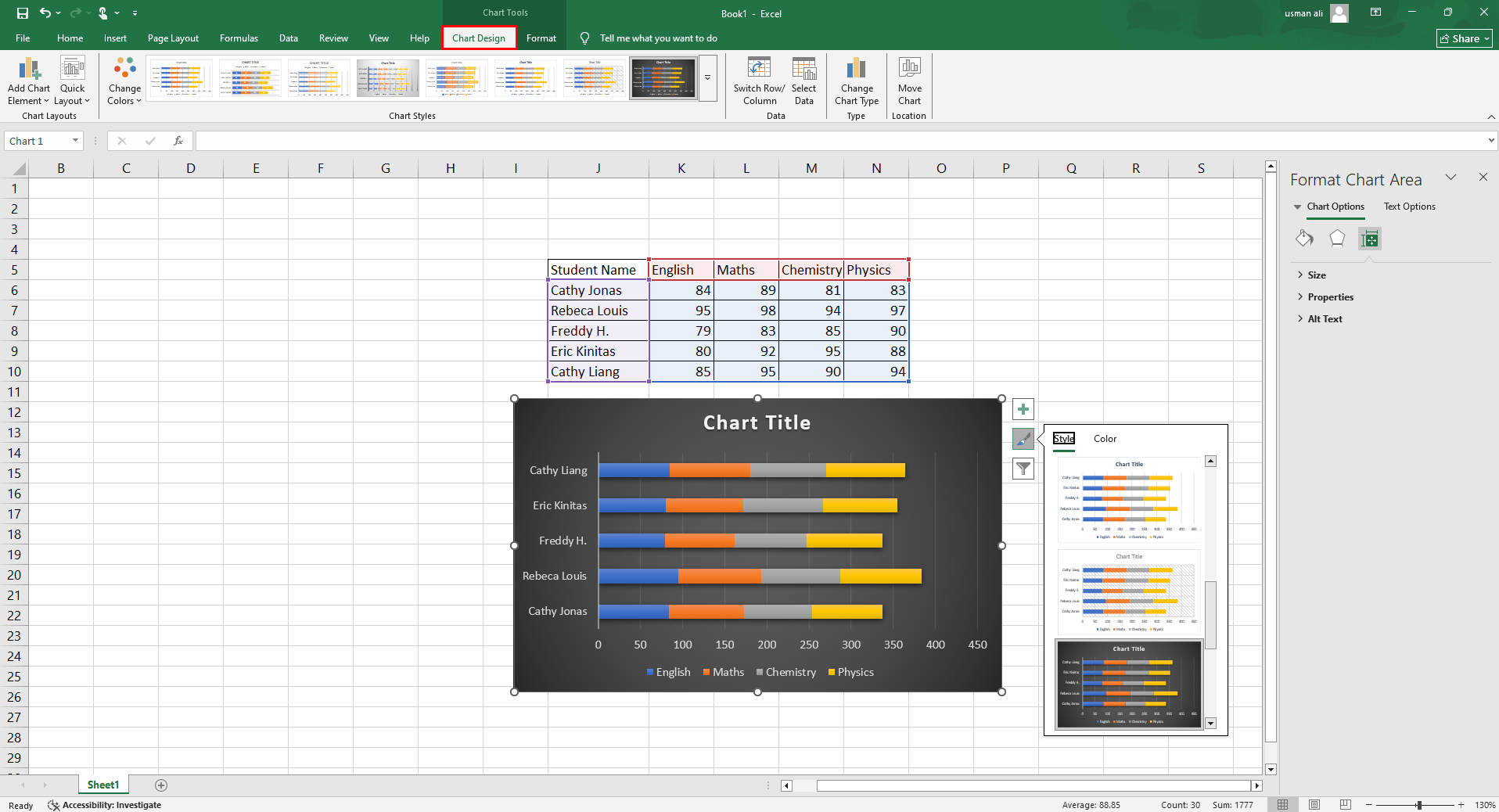Open the Undo history dropdown arrow
Viewport: 1499px width, 812px height.
pyautogui.click(x=59, y=13)
